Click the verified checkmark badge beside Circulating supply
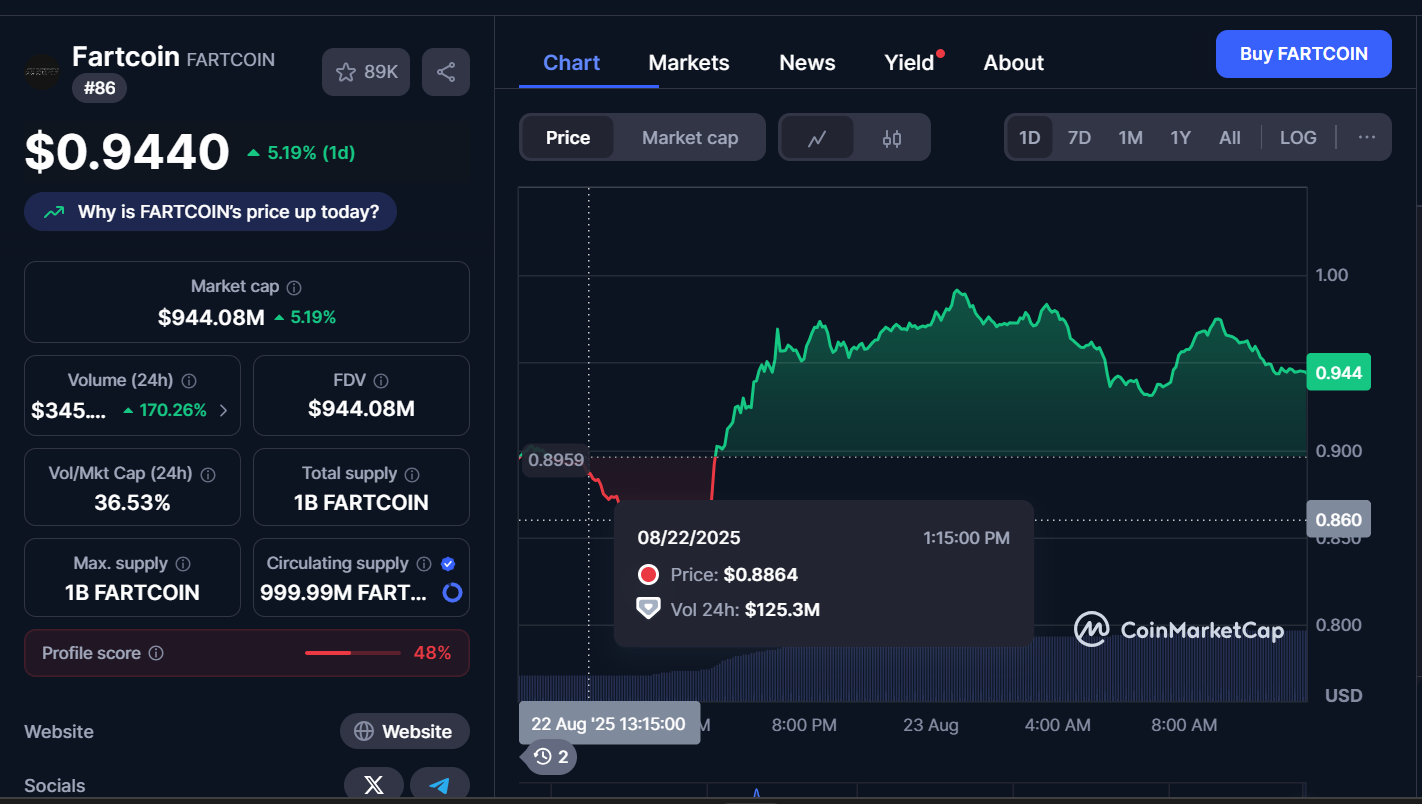1422x804 pixels. coord(448,564)
